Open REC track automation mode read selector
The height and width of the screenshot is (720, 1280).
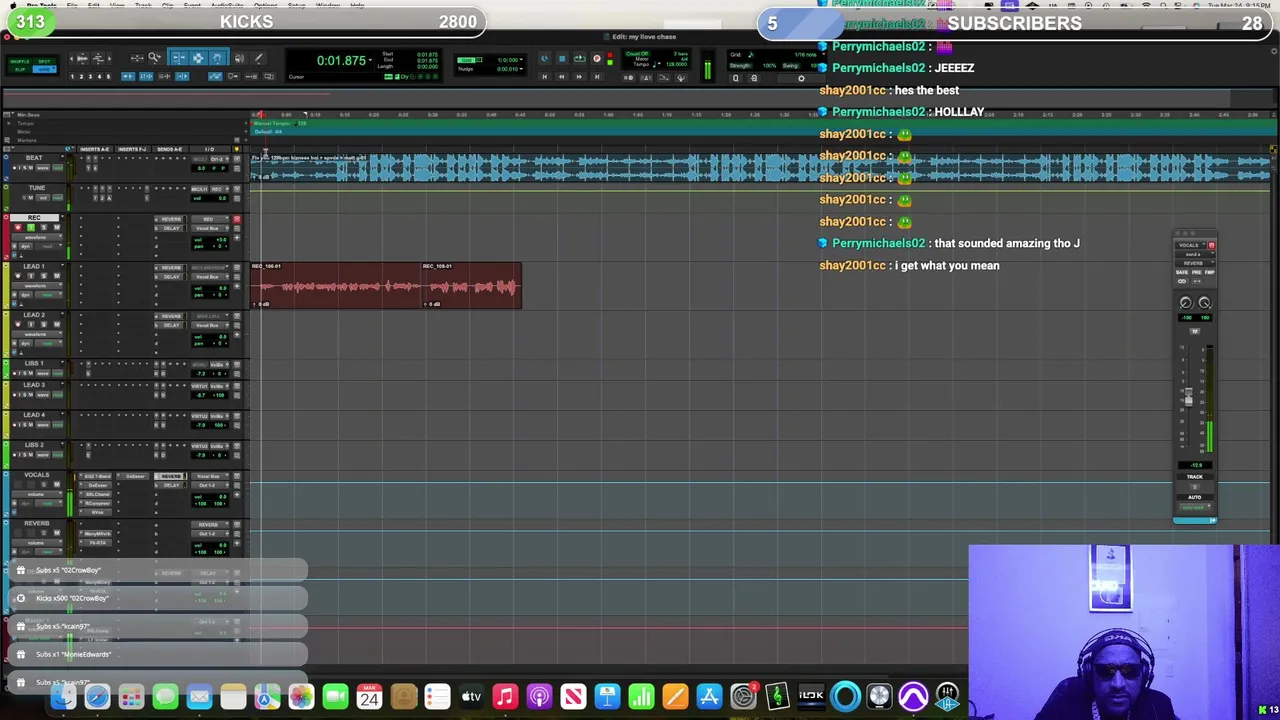click(49, 246)
